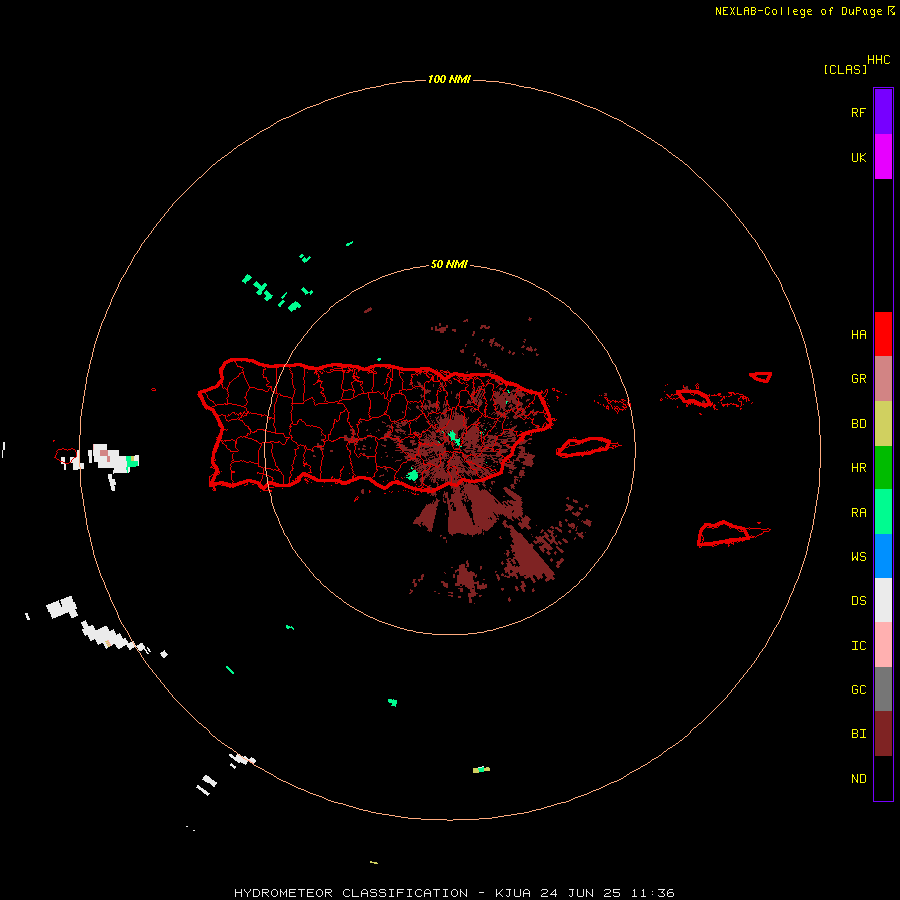Click the "50 NMI" range ring label

point(449,265)
